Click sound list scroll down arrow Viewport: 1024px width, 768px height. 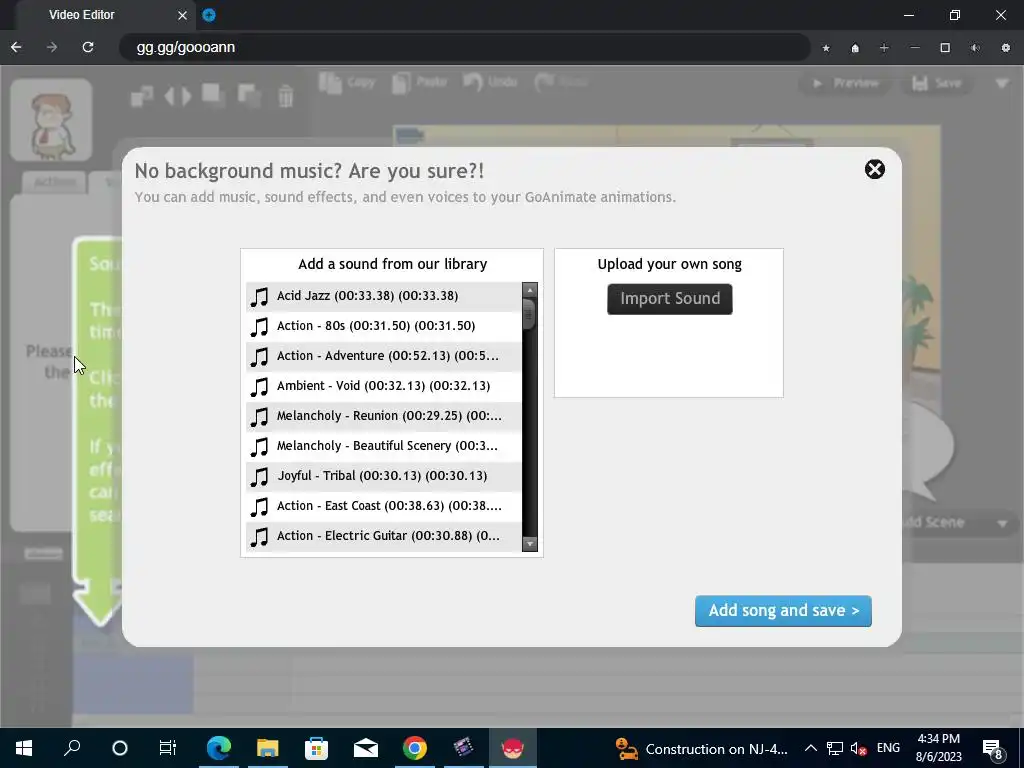tap(530, 544)
